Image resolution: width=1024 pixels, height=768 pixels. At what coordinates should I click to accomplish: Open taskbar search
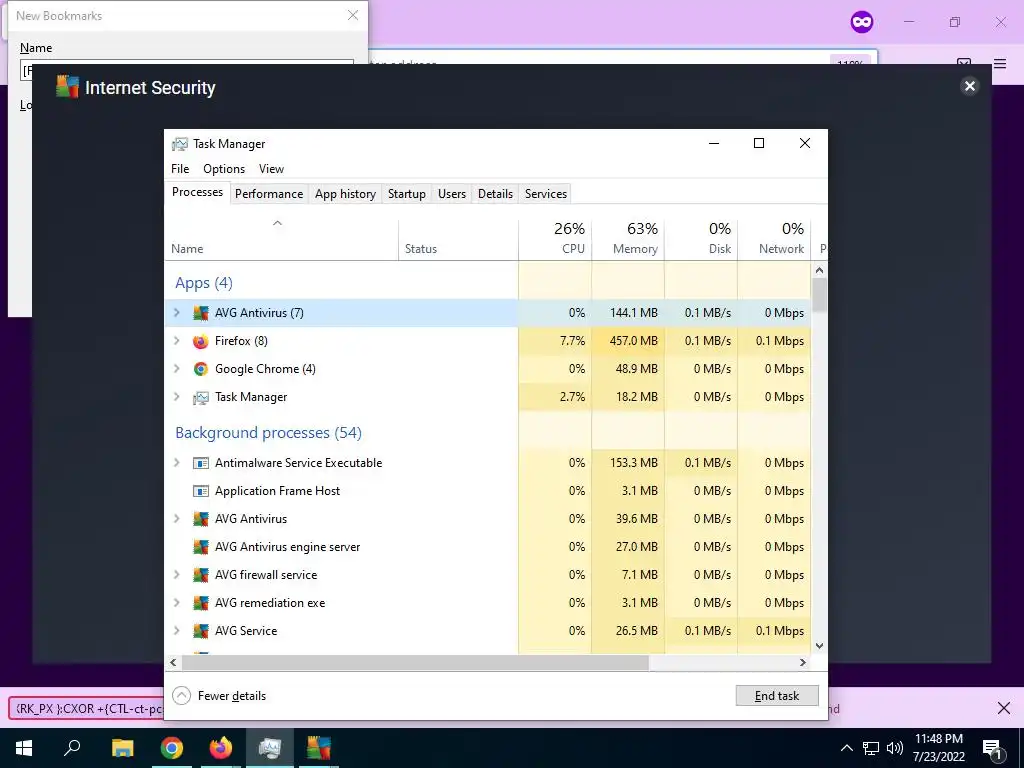(x=72, y=748)
